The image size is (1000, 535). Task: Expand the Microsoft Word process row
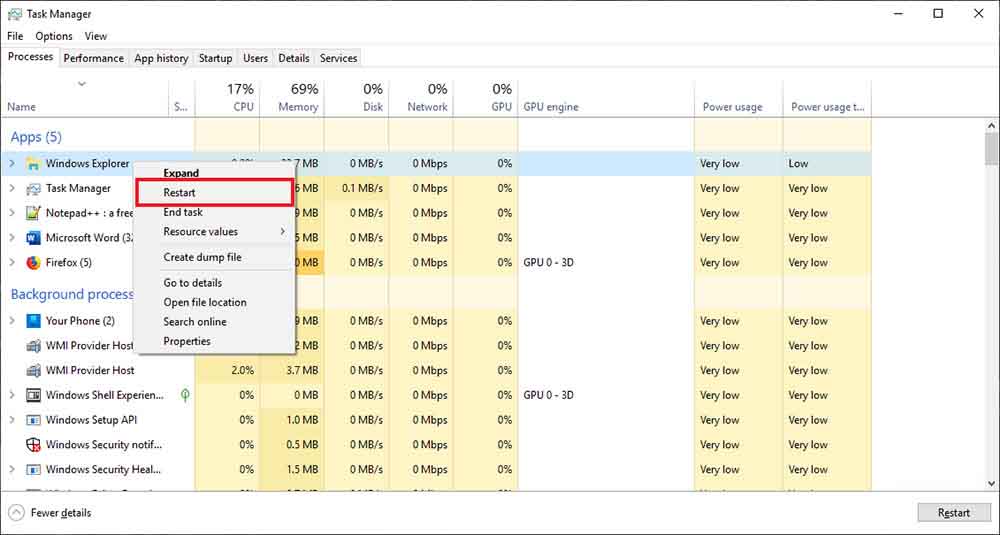click(x=11, y=238)
